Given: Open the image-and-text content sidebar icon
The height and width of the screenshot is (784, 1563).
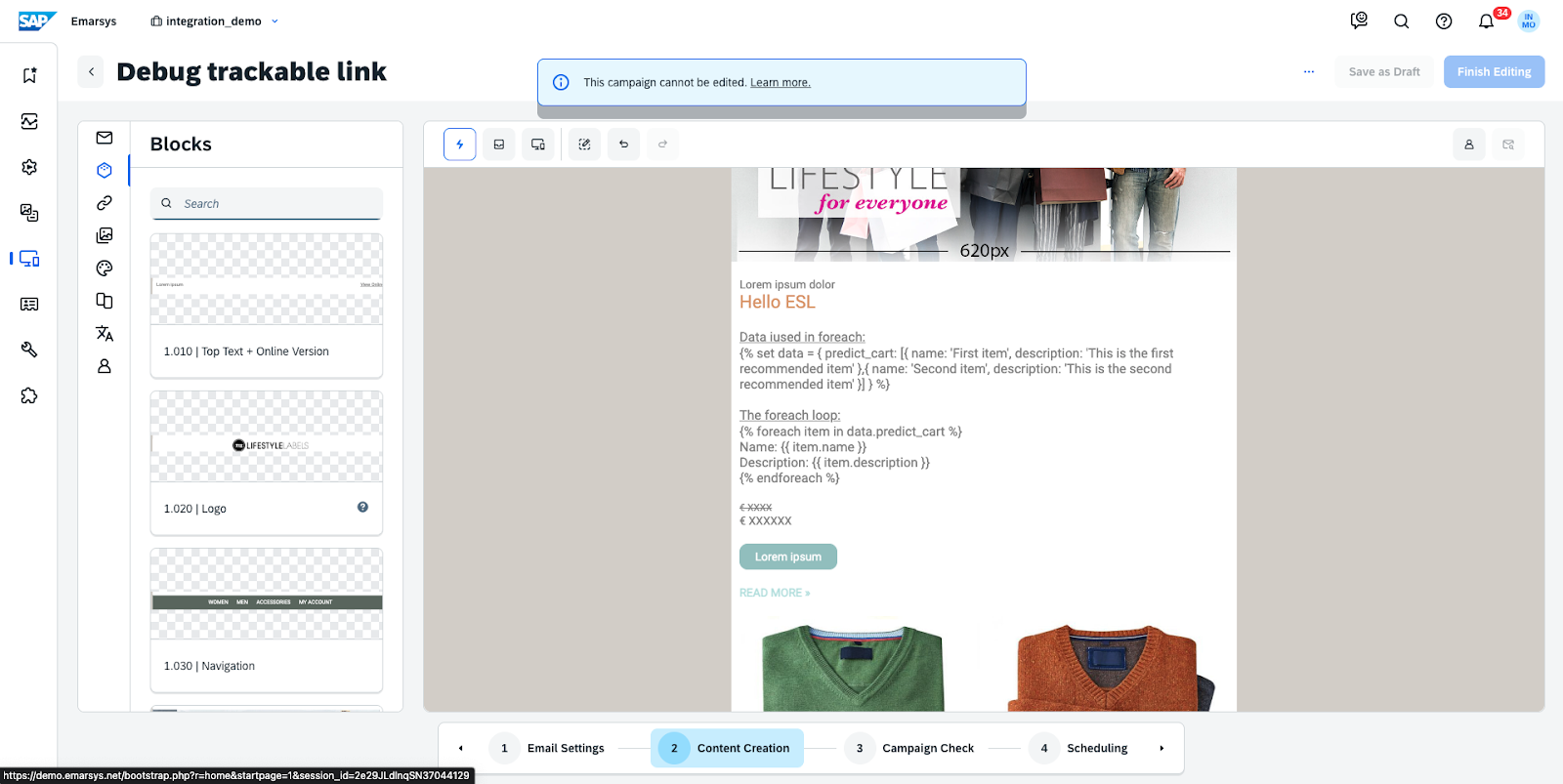Looking at the screenshot, I should [29, 213].
